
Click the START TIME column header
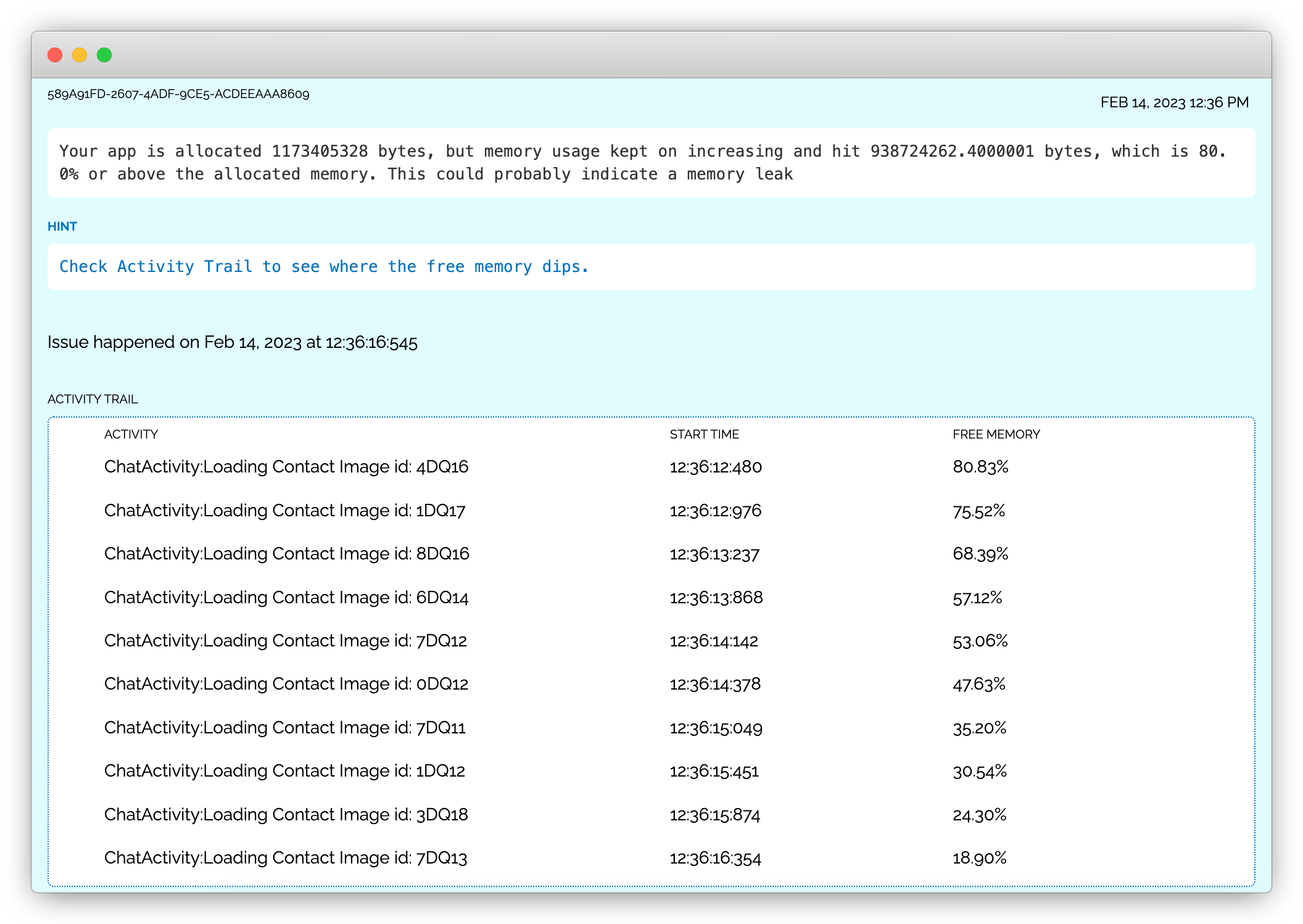(x=704, y=434)
